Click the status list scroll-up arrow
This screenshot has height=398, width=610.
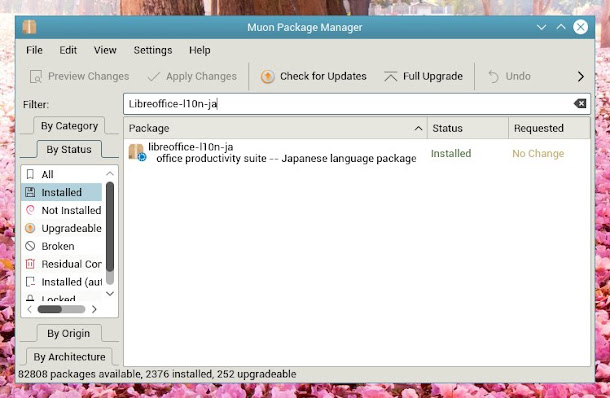click(110, 174)
